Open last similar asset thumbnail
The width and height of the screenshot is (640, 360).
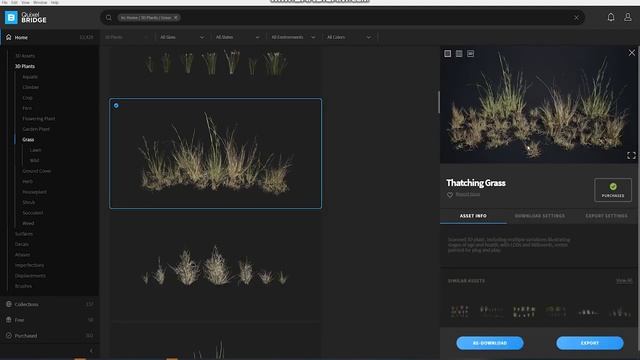pyautogui.click(x=620, y=311)
